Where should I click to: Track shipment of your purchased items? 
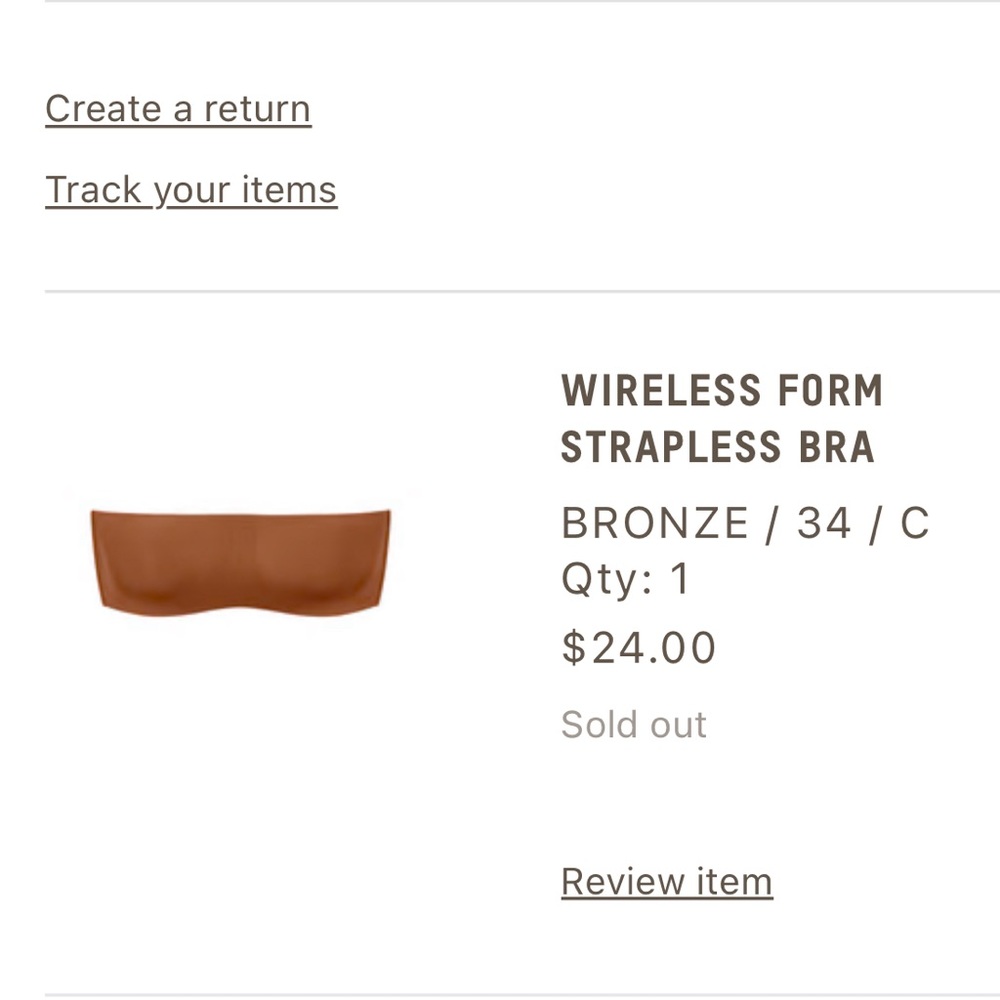190,188
